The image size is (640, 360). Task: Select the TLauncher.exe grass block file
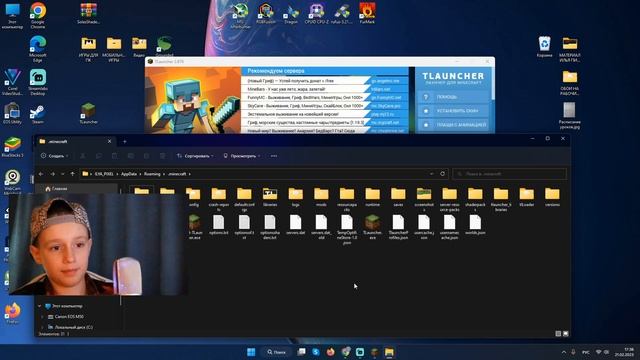[x=373, y=227]
